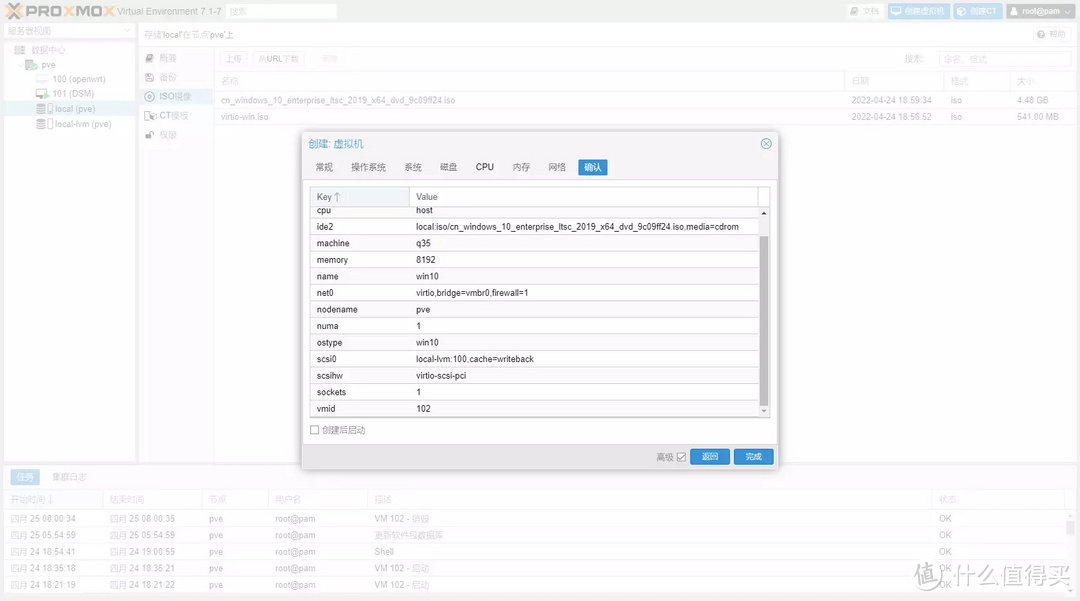Viewport: 1080px width, 601px height.
Task: Select the 确认 wizard tab
Action: (x=592, y=167)
